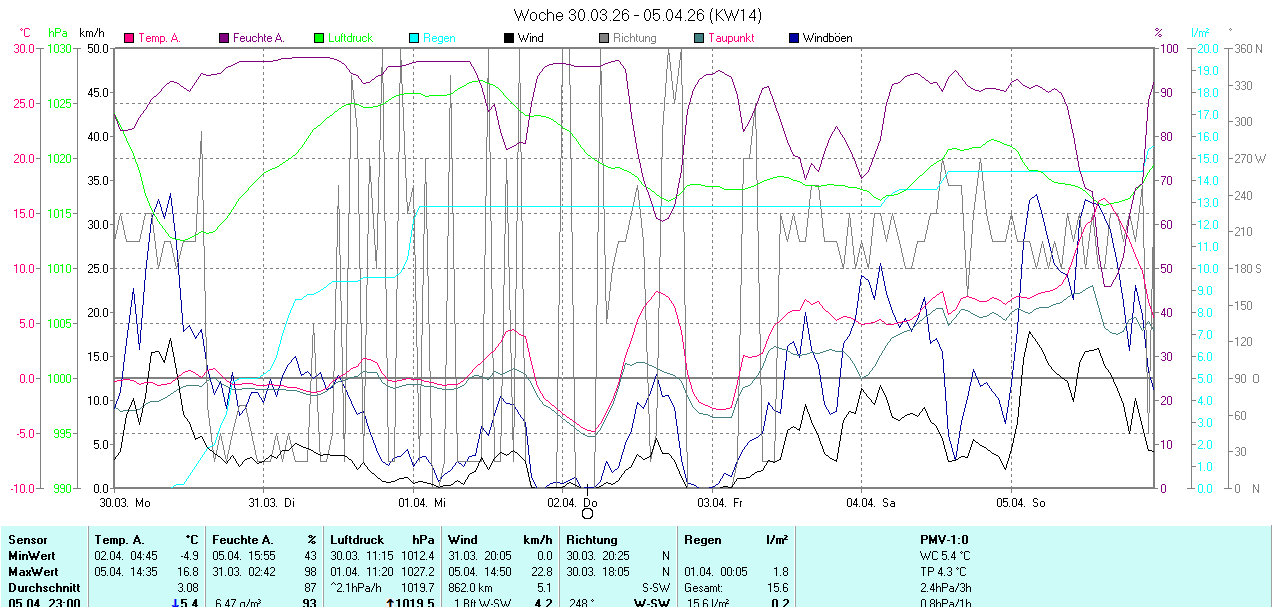Click the green Luftdruck legend square

click(x=319, y=38)
